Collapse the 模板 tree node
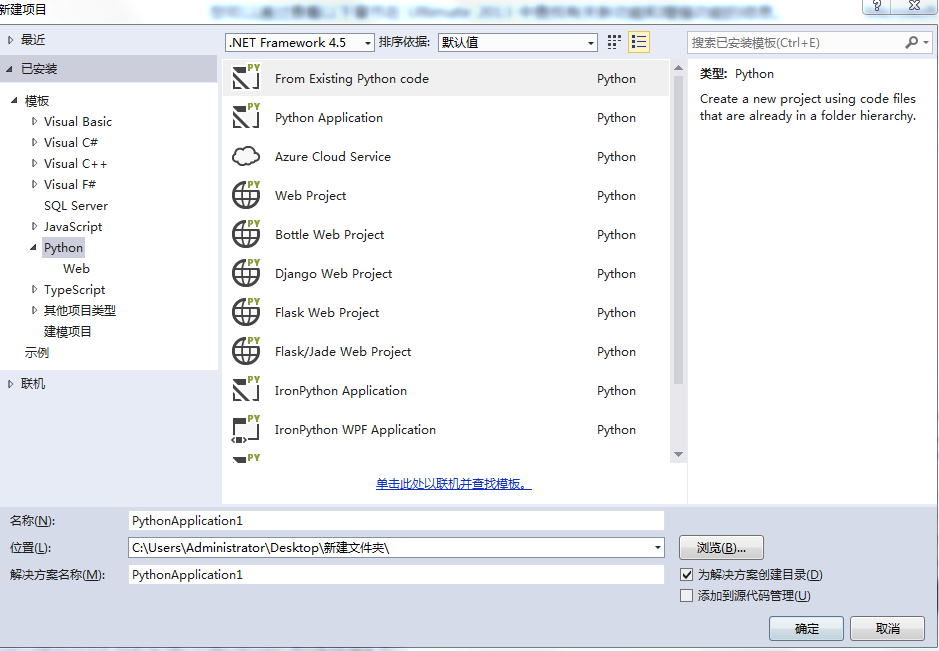Image resolution: width=939 pixels, height=651 pixels. pyautogui.click(x=14, y=101)
